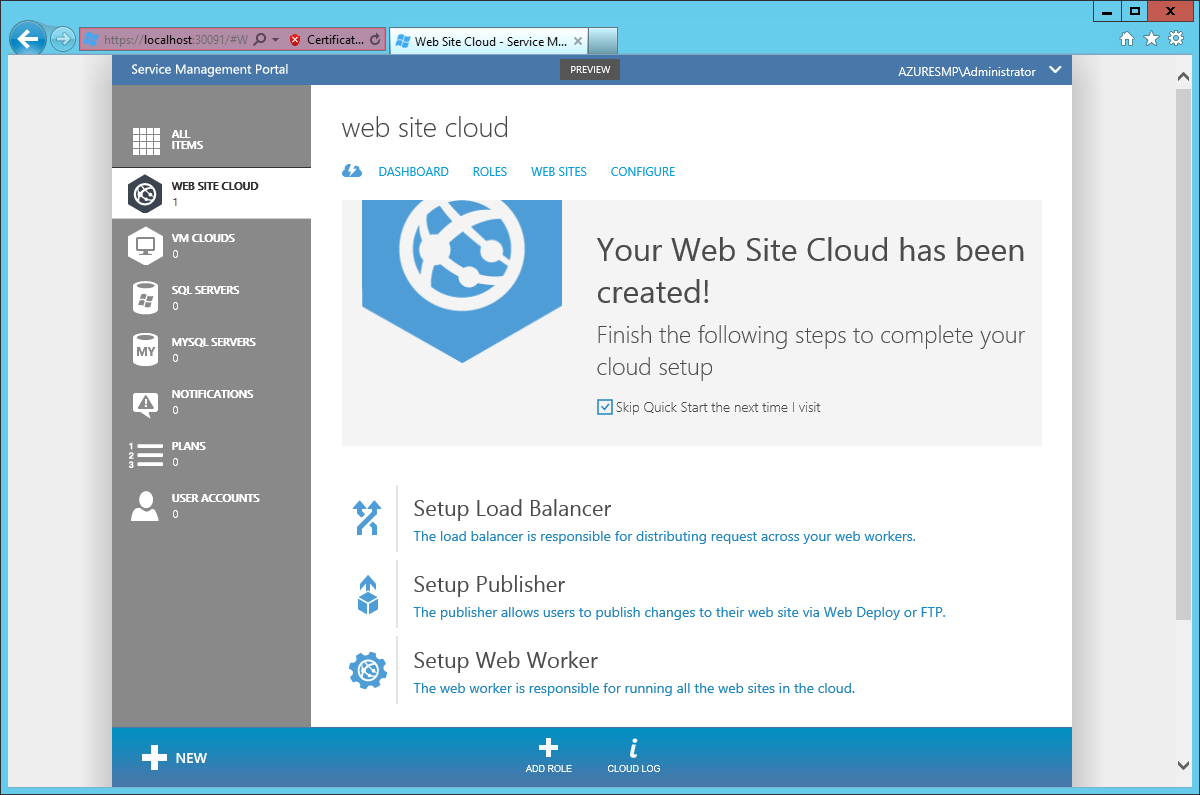Click the User Accounts person icon
The width and height of the screenshot is (1200, 795).
[x=146, y=506]
